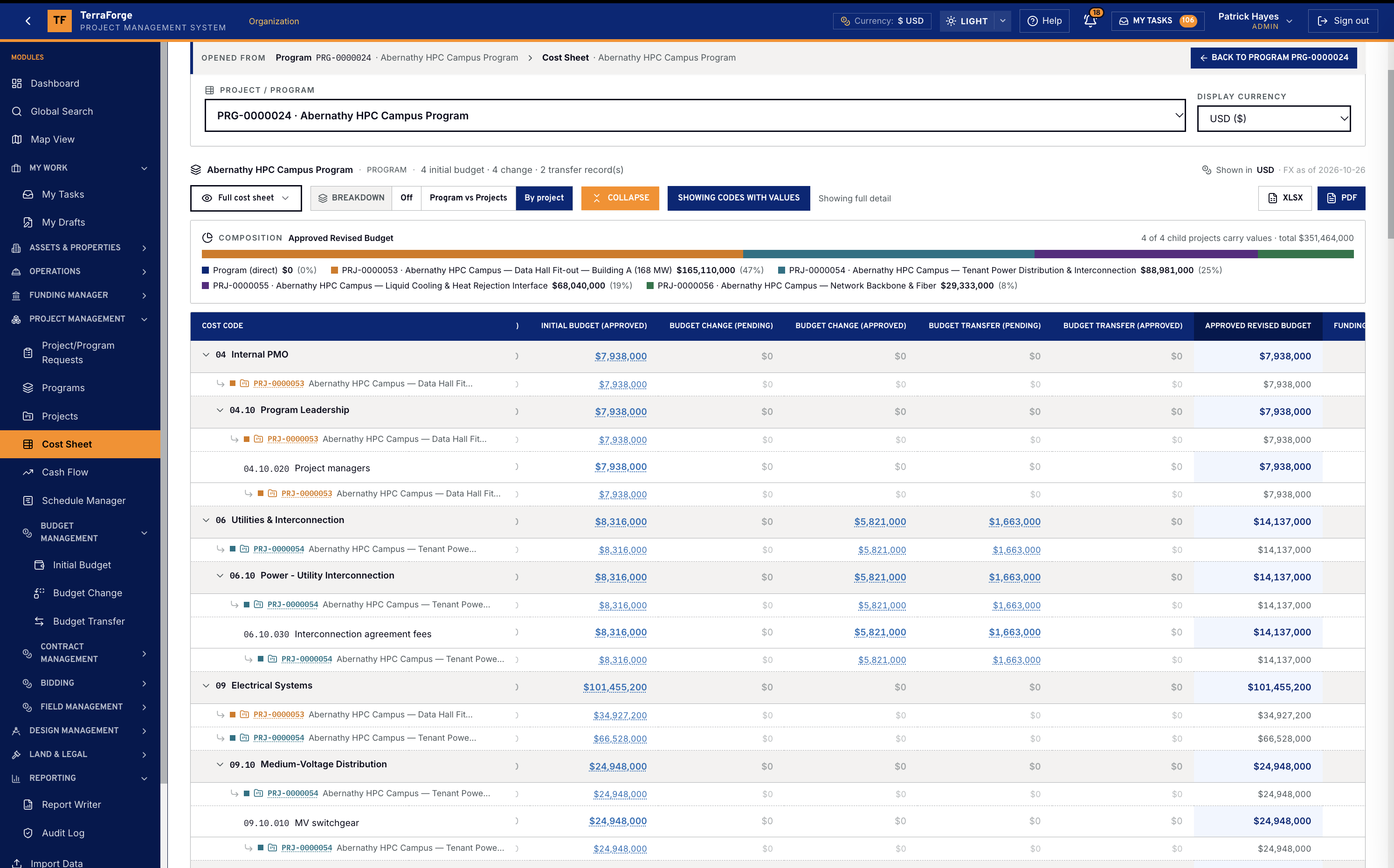Viewport: 1394px width, 868px height.
Task: Click Back to Program PRG-0000024 button
Action: pos(1273,57)
